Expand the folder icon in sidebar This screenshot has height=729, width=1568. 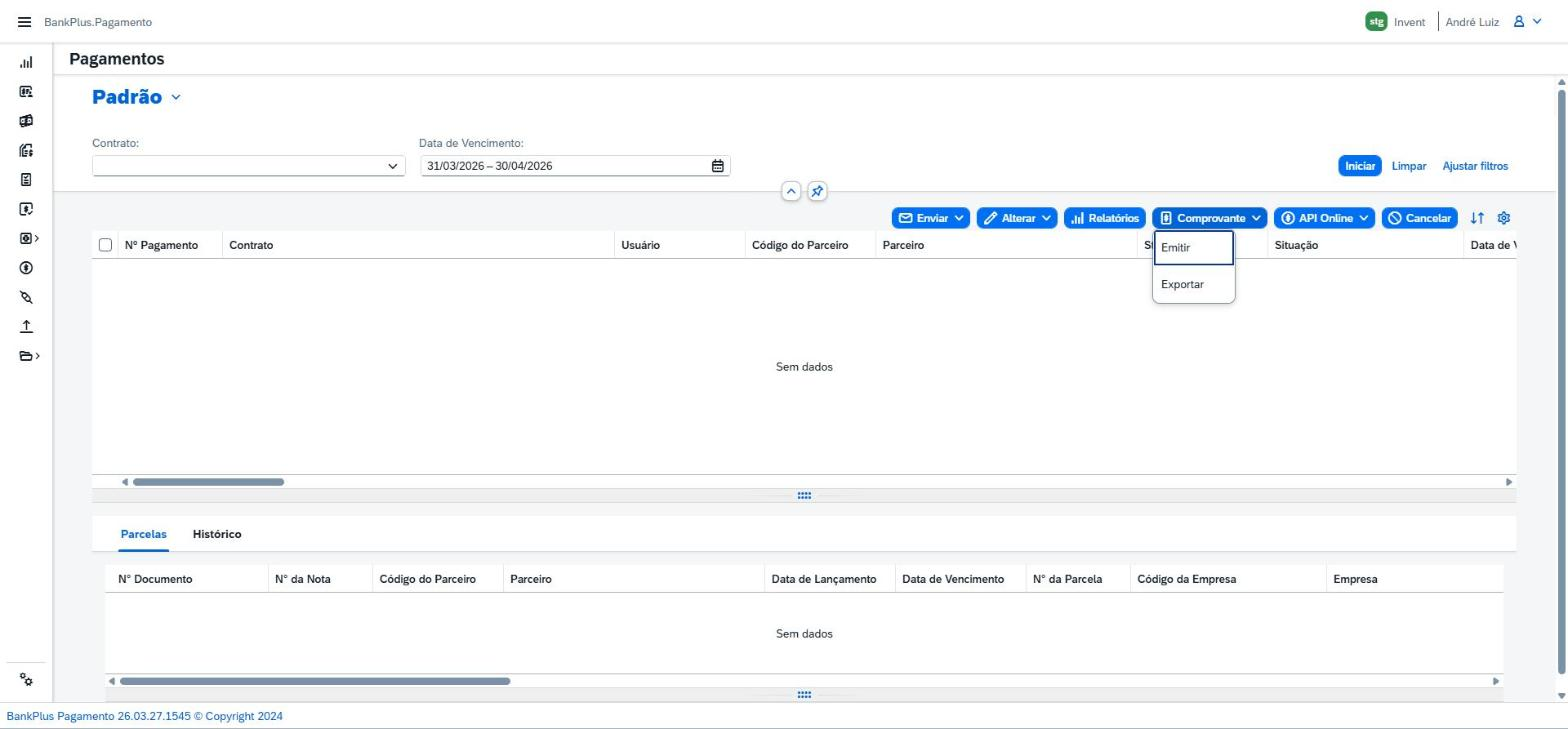click(29, 356)
